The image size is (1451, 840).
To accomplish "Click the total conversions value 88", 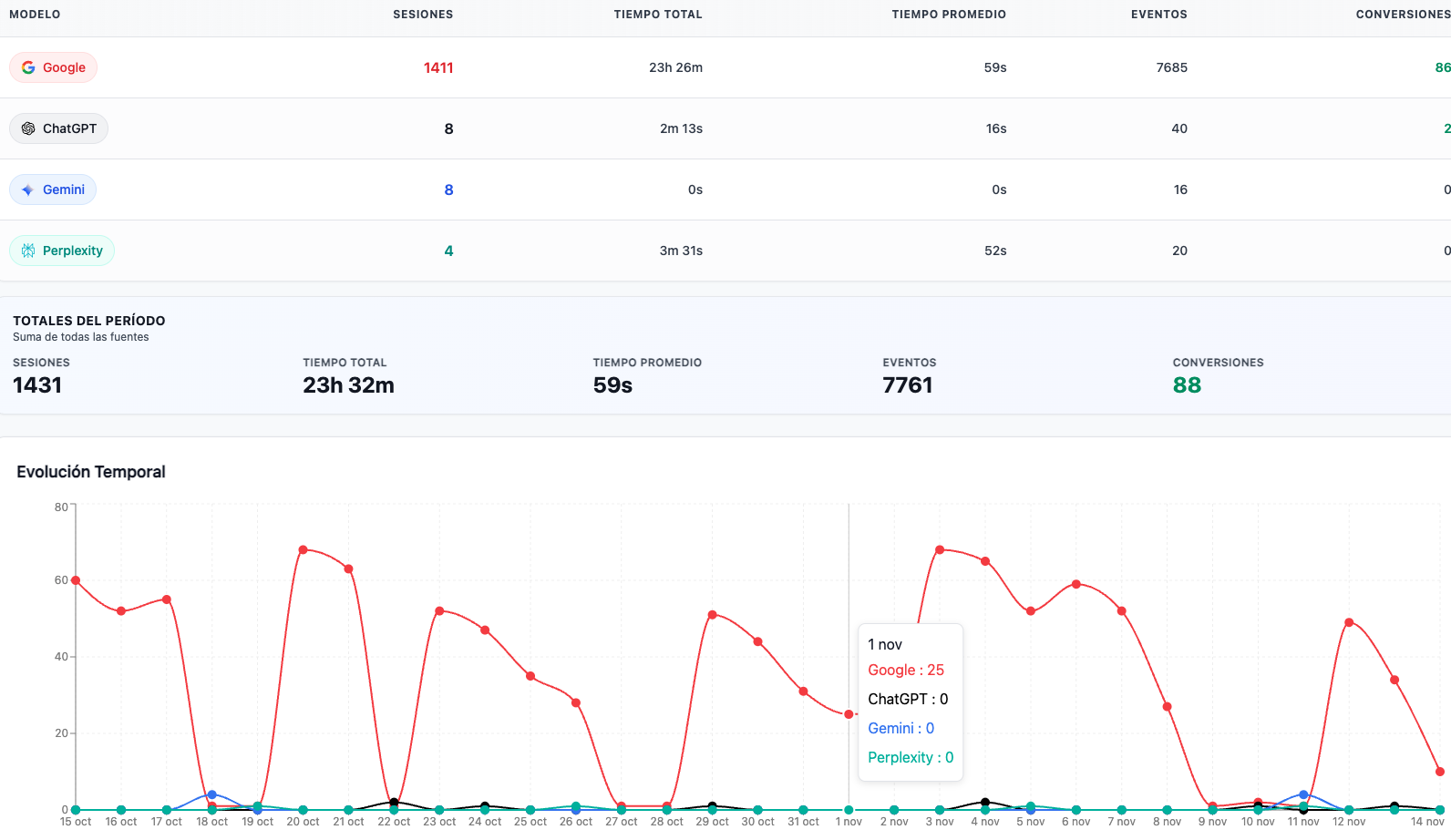I will (1187, 385).
